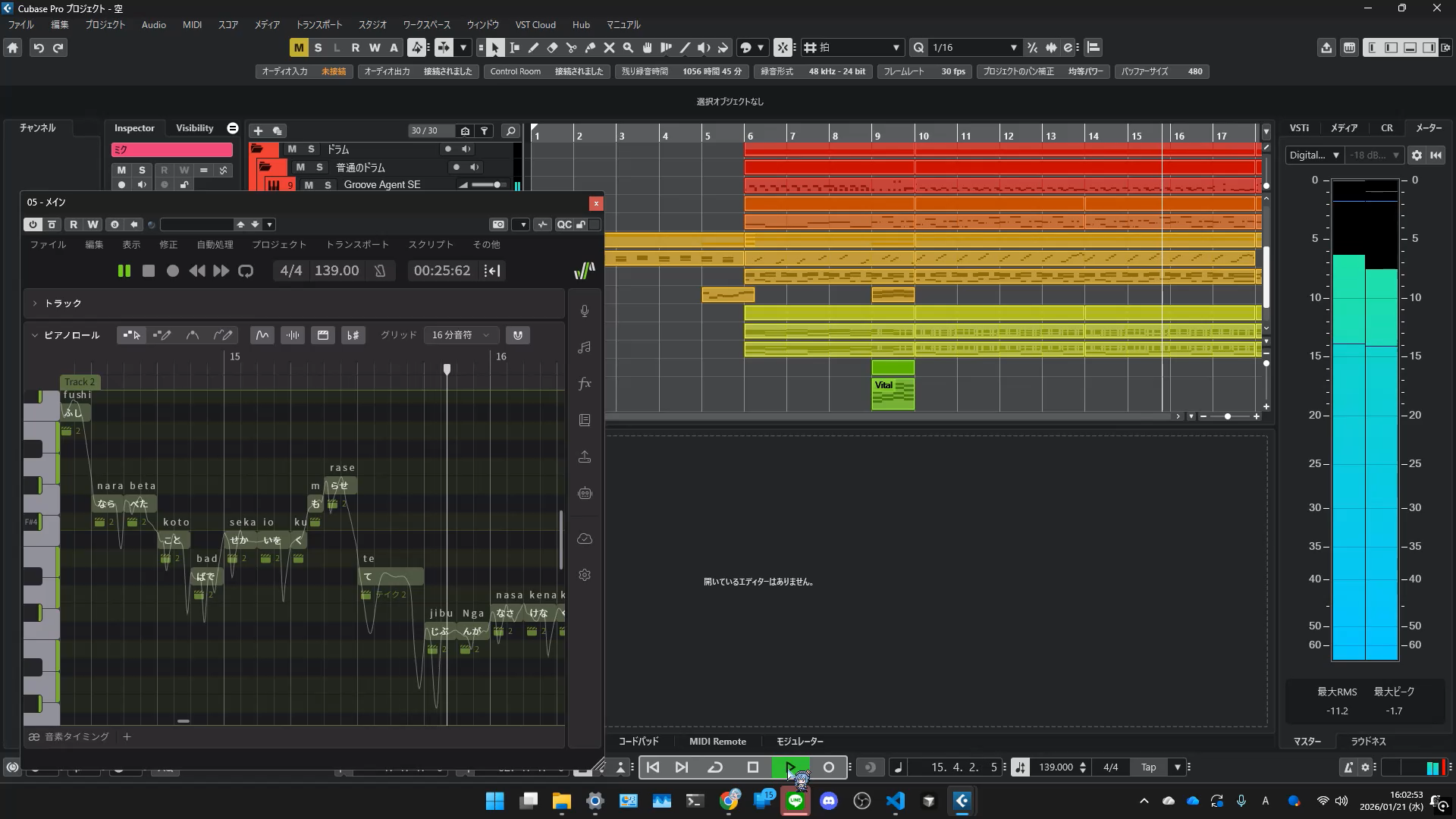Open the コードパッド lower zone tab

[x=639, y=742]
